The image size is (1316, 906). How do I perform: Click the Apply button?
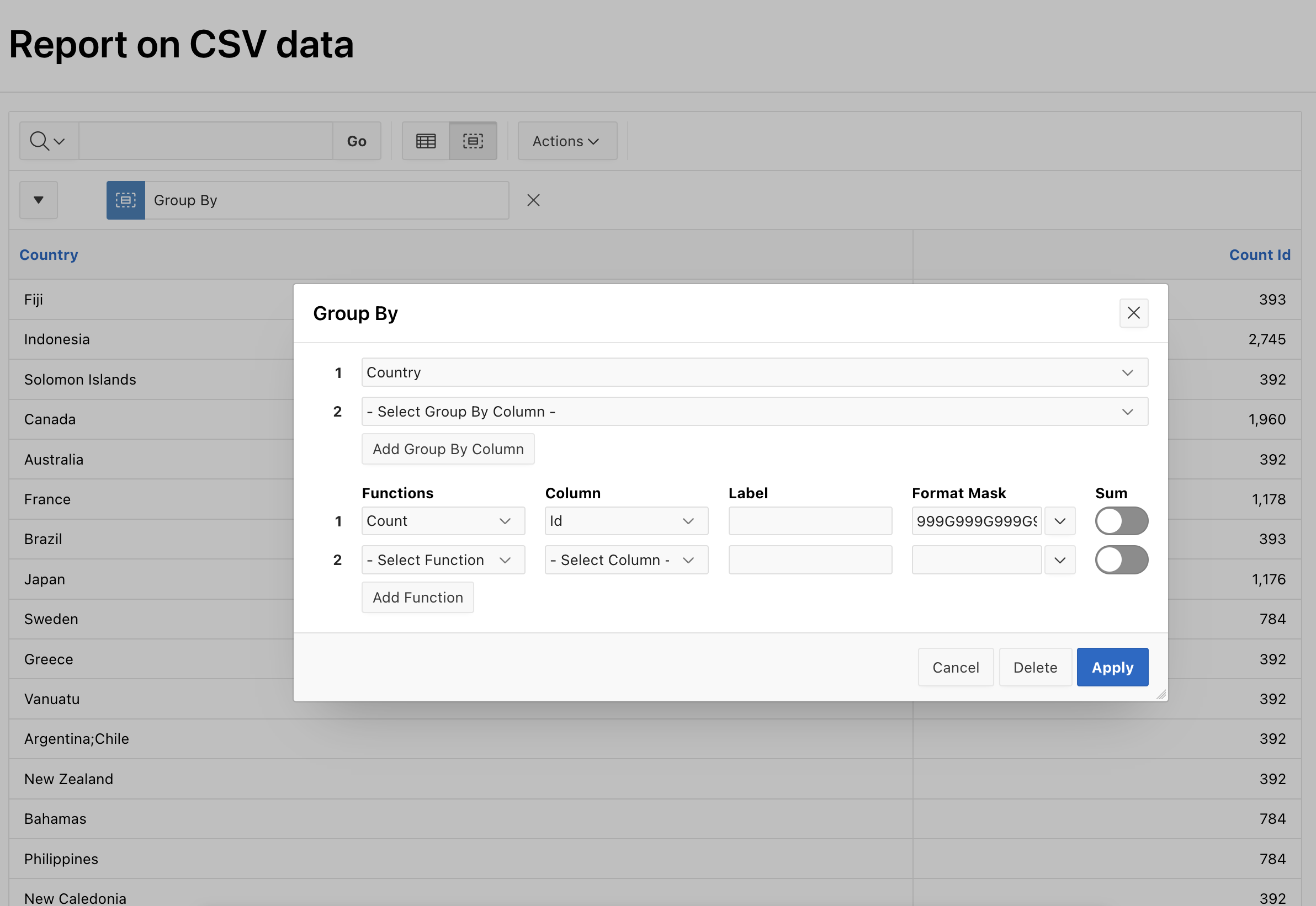1112,668
